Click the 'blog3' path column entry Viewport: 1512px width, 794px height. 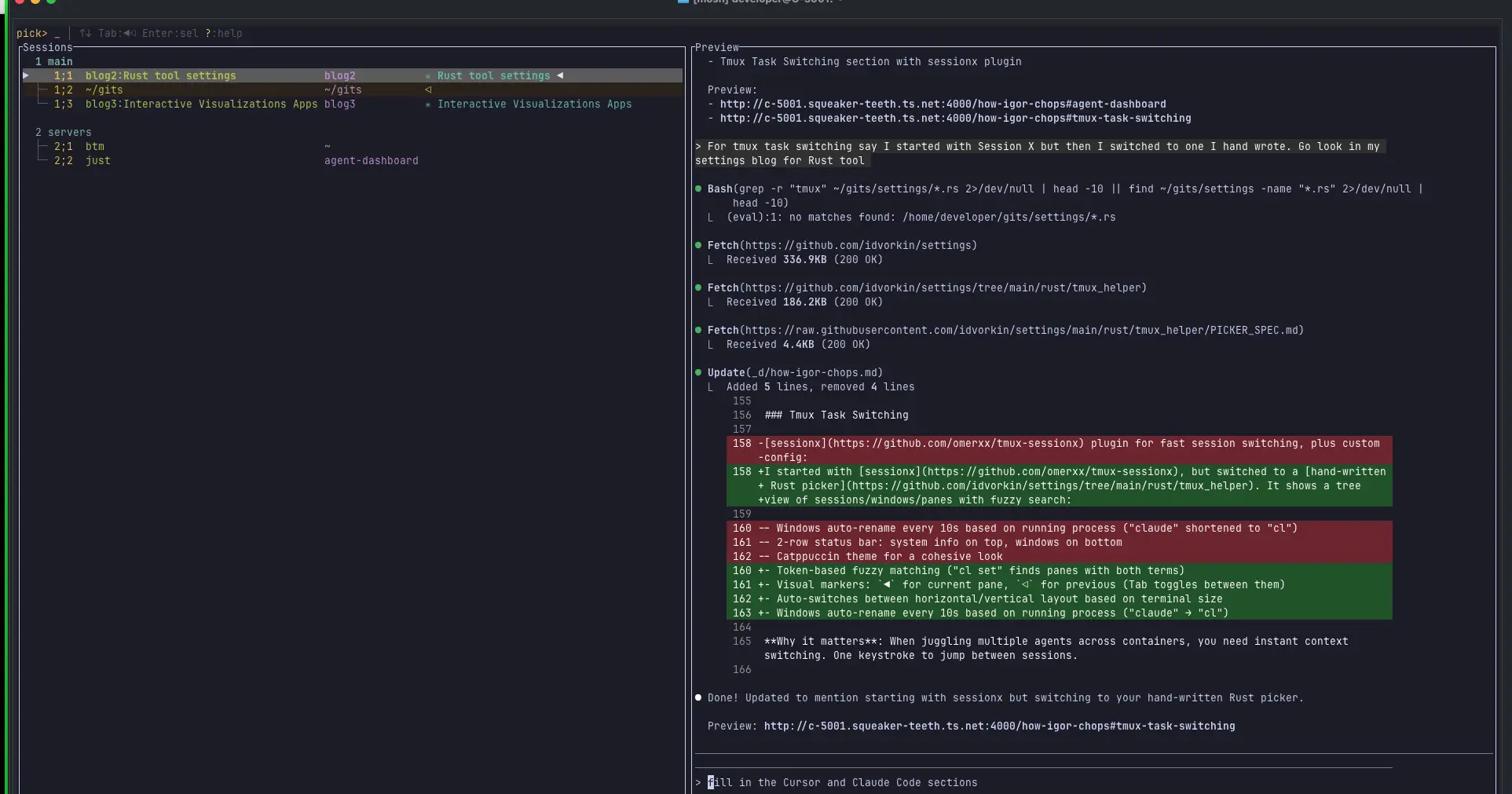(x=340, y=104)
